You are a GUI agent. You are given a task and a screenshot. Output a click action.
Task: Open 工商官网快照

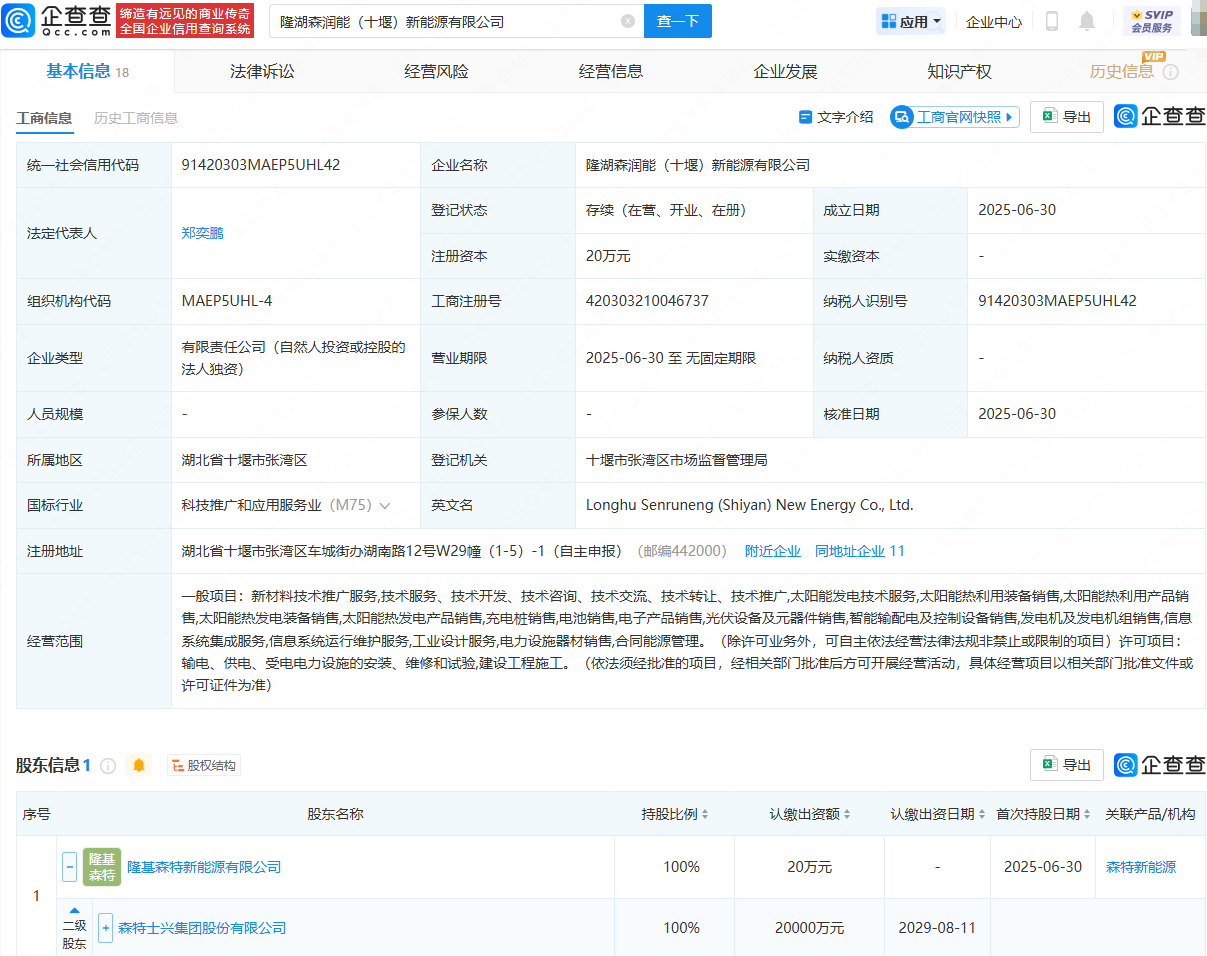pyautogui.click(x=955, y=117)
